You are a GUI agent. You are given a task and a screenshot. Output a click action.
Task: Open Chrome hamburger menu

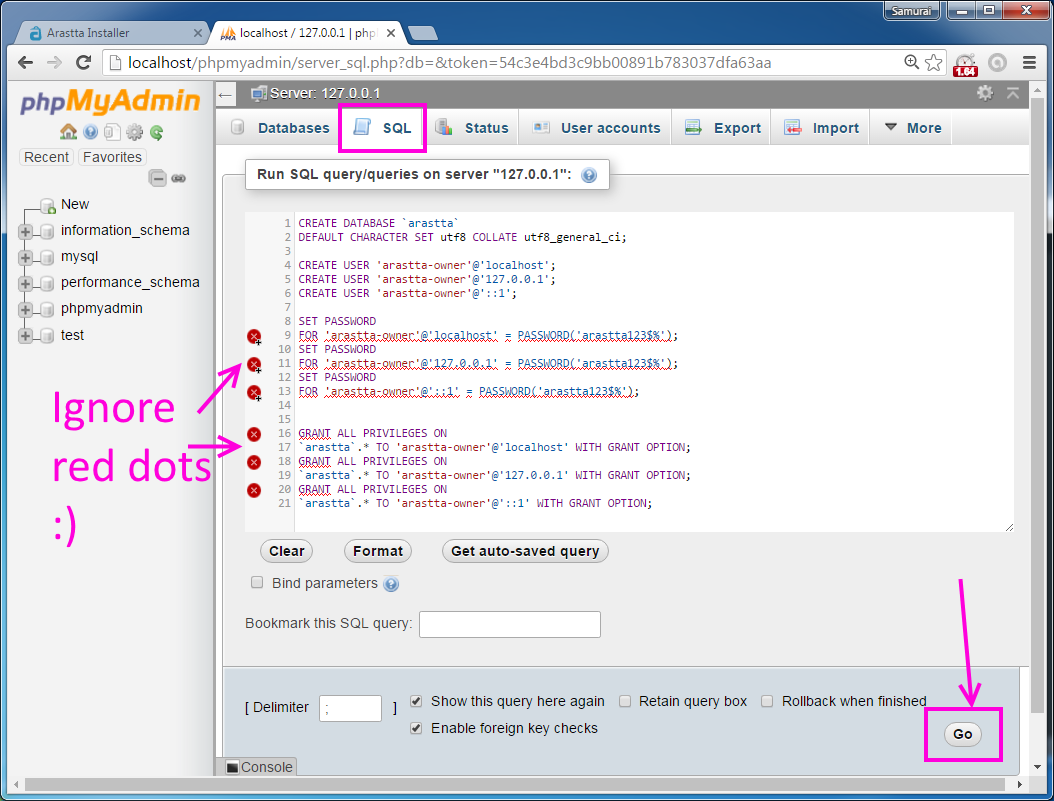coord(1028,62)
